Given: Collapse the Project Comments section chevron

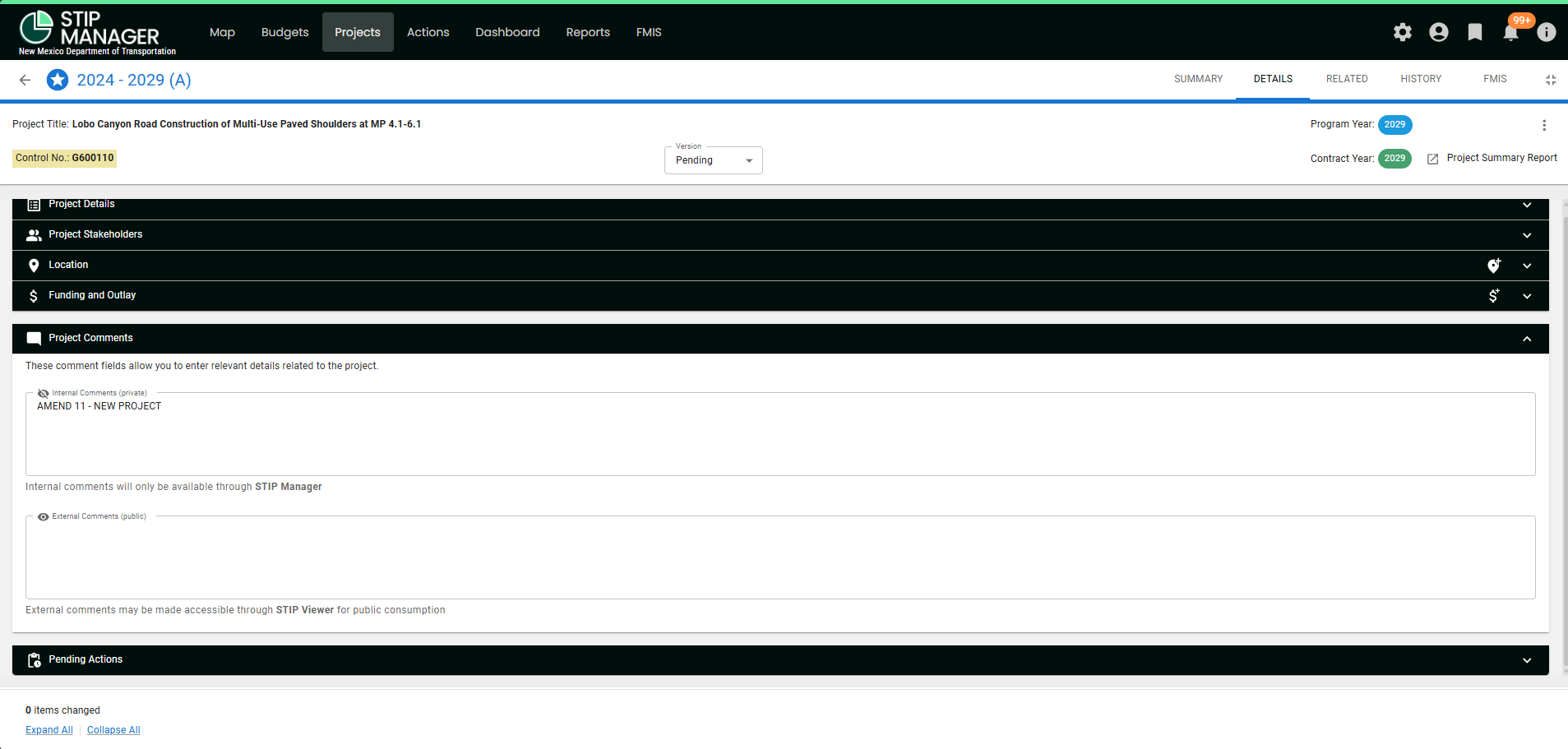Looking at the screenshot, I should pyautogui.click(x=1527, y=339).
